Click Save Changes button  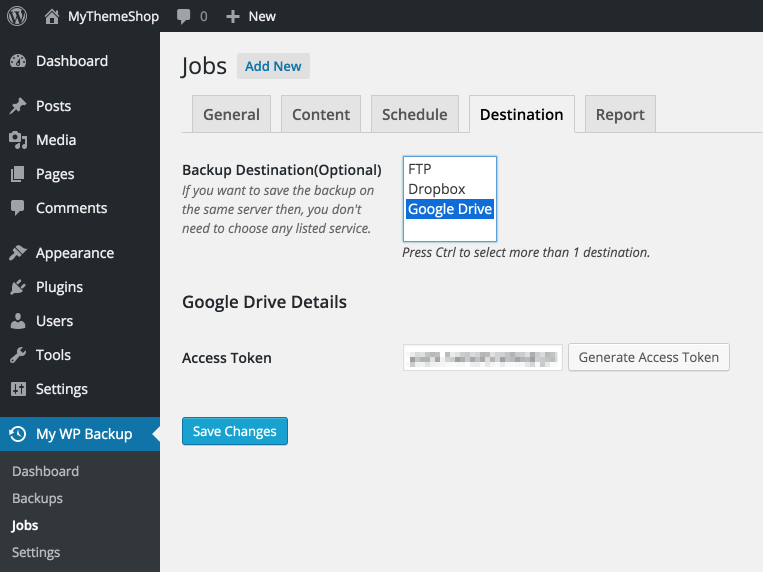(235, 431)
